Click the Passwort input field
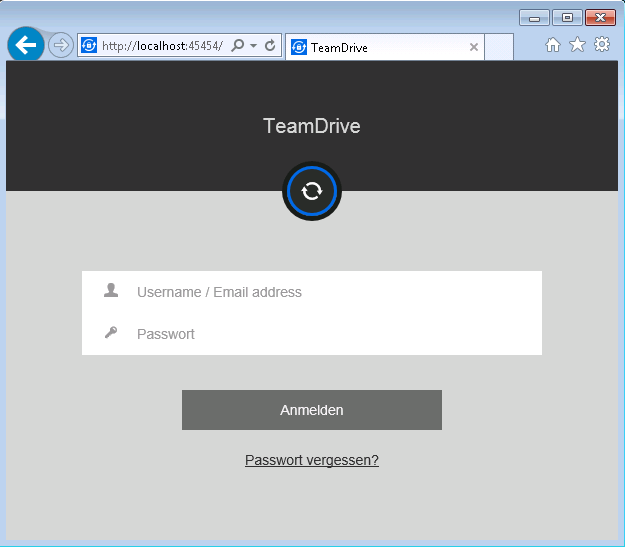 [x=312, y=334]
